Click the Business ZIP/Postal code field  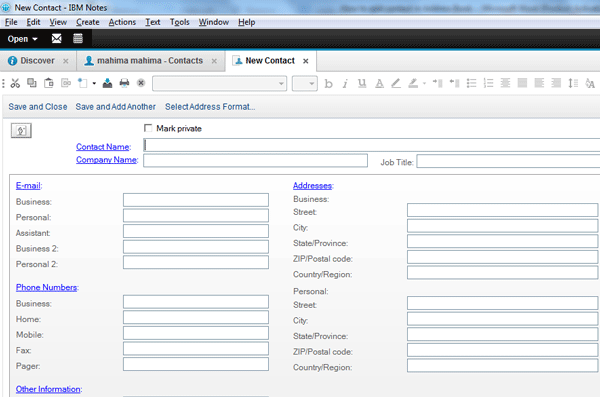tap(502, 257)
